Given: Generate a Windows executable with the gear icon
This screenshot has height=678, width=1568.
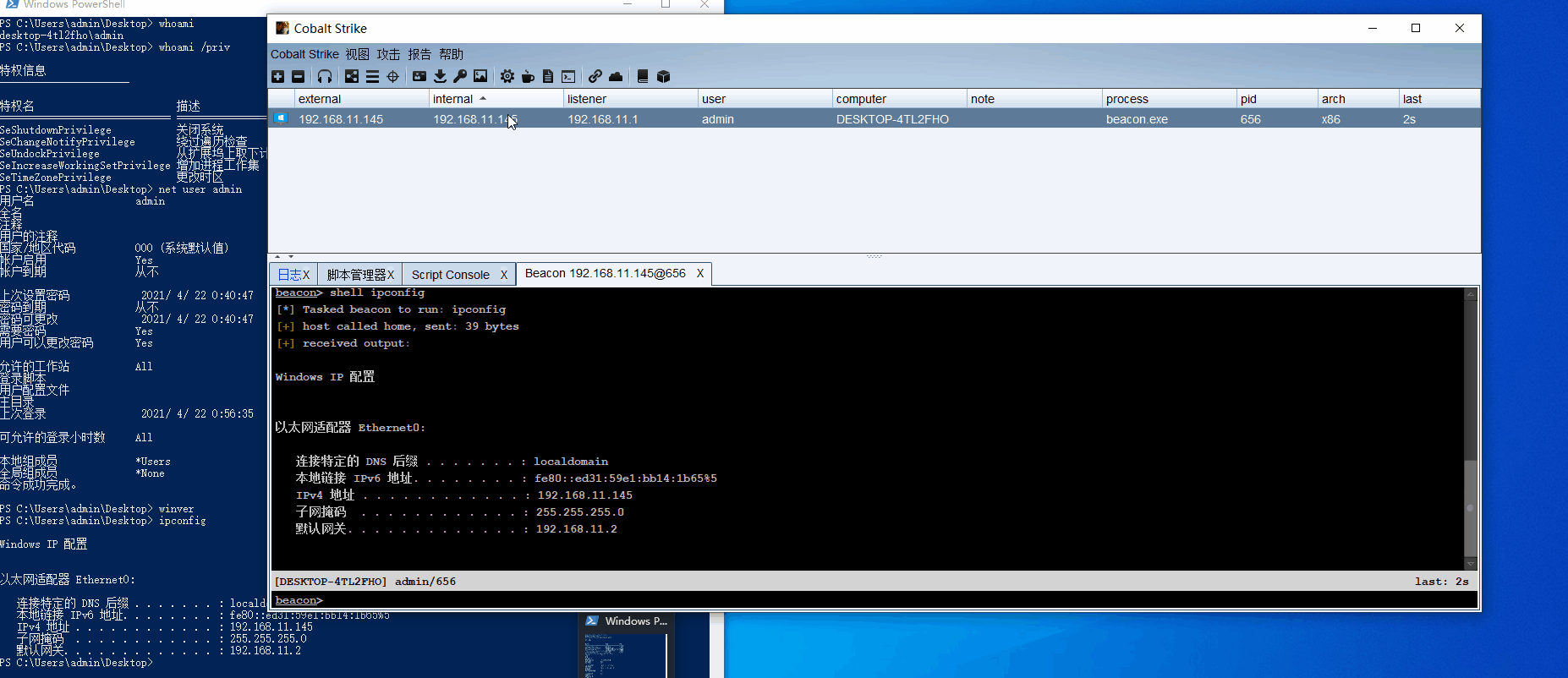Looking at the screenshot, I should click(507, 77).
